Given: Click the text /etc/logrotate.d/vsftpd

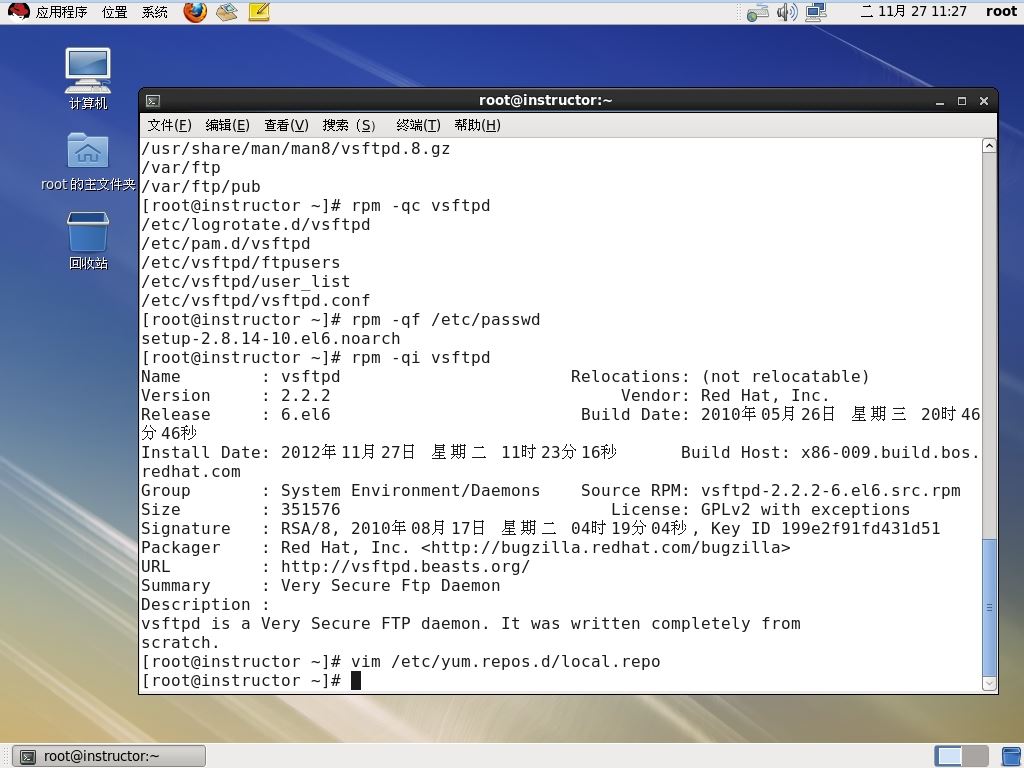Looking at the screenshot, I should [256, 225].
